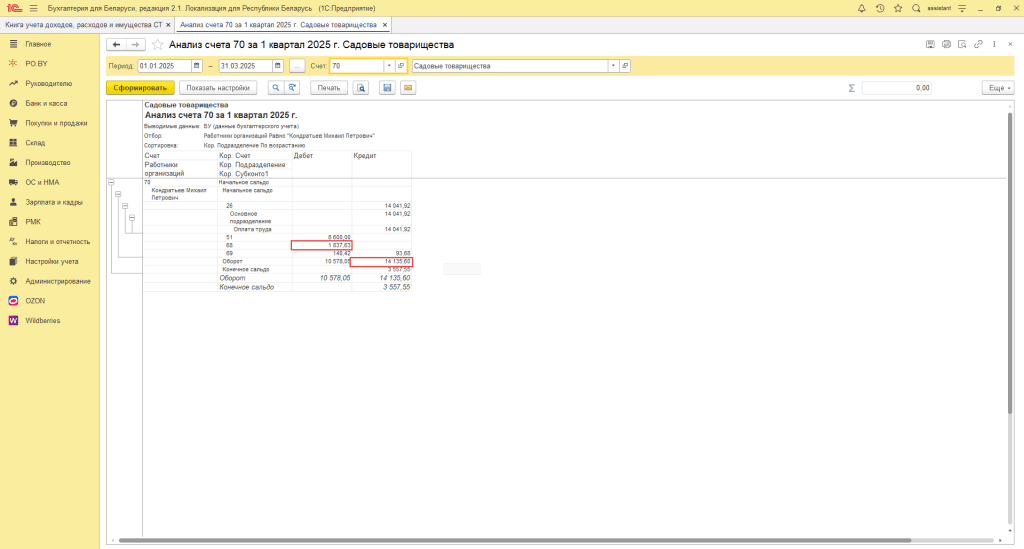Image resolution: width=1024 pixels, height=549 pixels.
Task: Open the Wildberries section
Action: coord(42,321)
